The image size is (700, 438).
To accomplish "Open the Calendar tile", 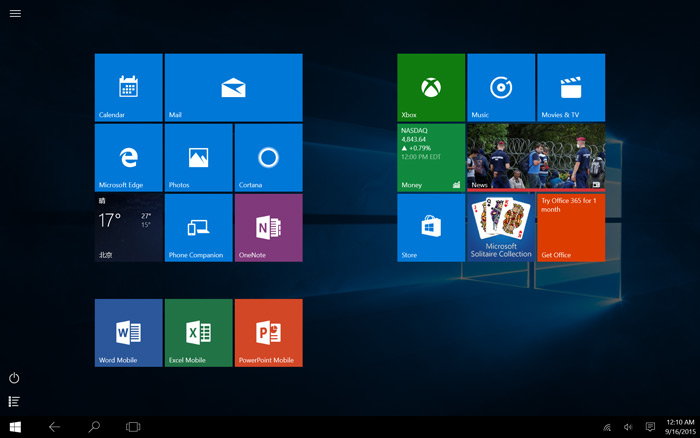I will pyautogui.click(x=128, y=88).
